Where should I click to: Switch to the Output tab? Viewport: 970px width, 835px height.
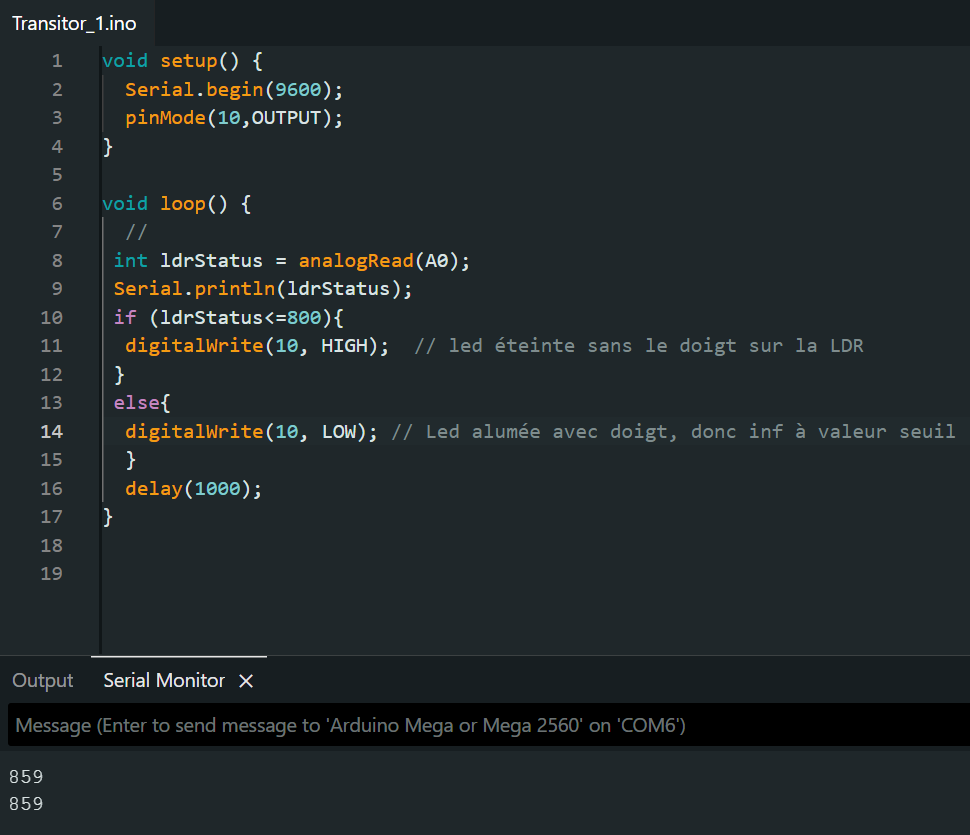point(43,681)
